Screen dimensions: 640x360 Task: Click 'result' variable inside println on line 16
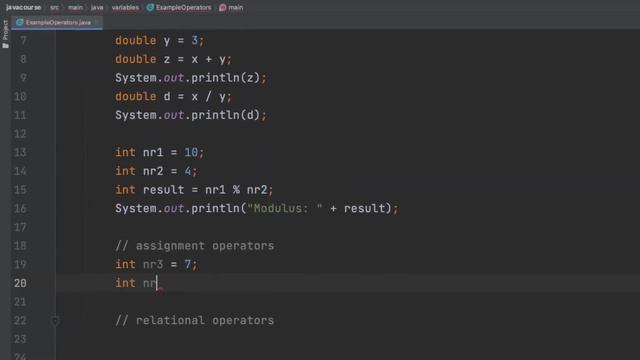click(x=364, y=209)
